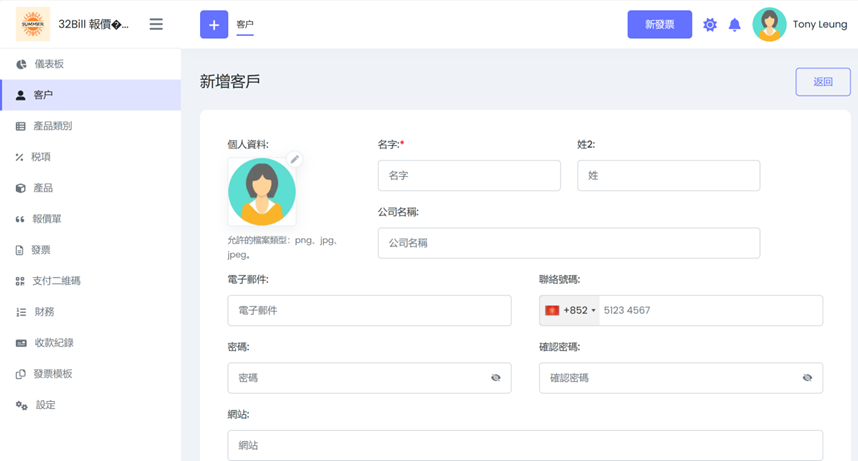Switch to the 客户 top tab
Viewport: 858px width, 461px height.
pyautogui.click(x=245, y=24)
